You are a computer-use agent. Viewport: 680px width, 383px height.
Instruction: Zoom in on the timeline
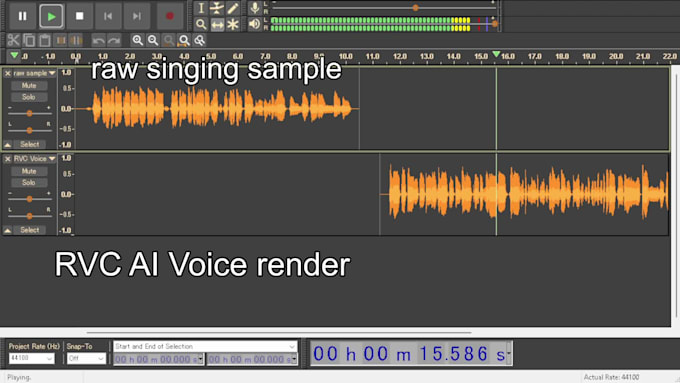tap(137, 40)
